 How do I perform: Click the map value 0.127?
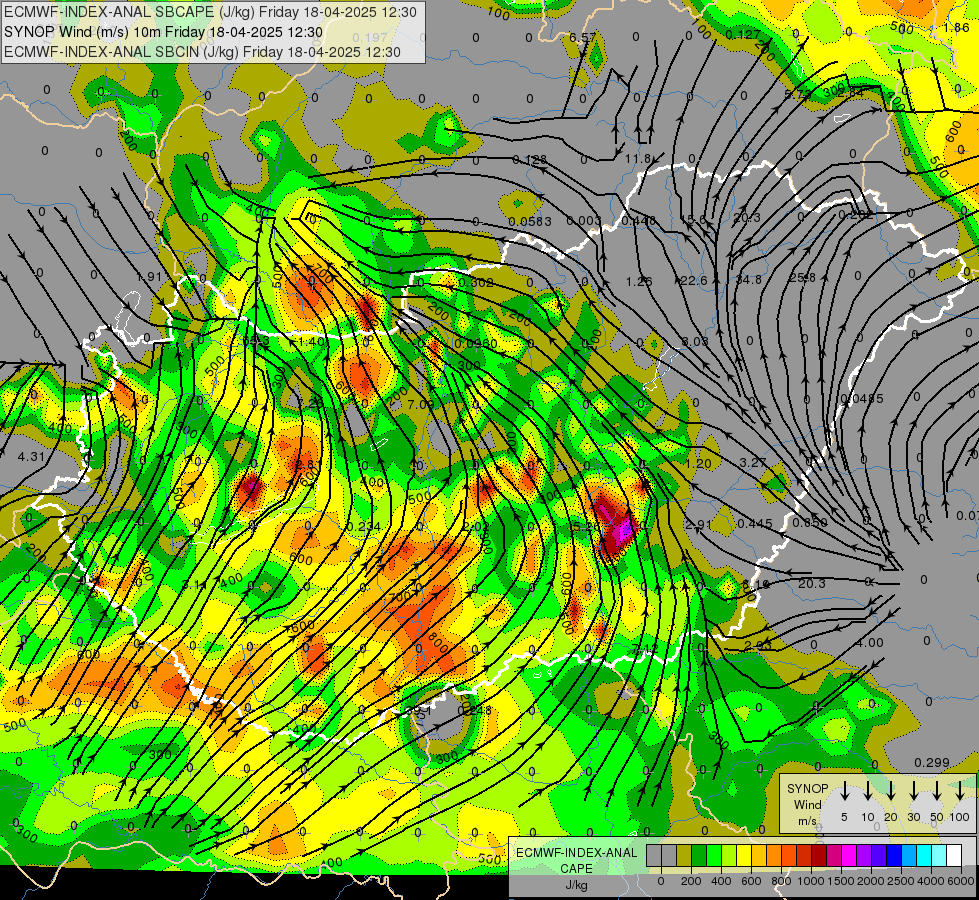743,34
